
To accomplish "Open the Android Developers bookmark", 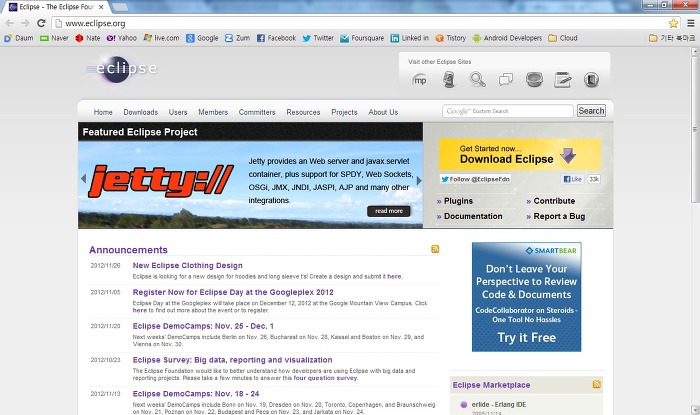I will tap(507, 38).
